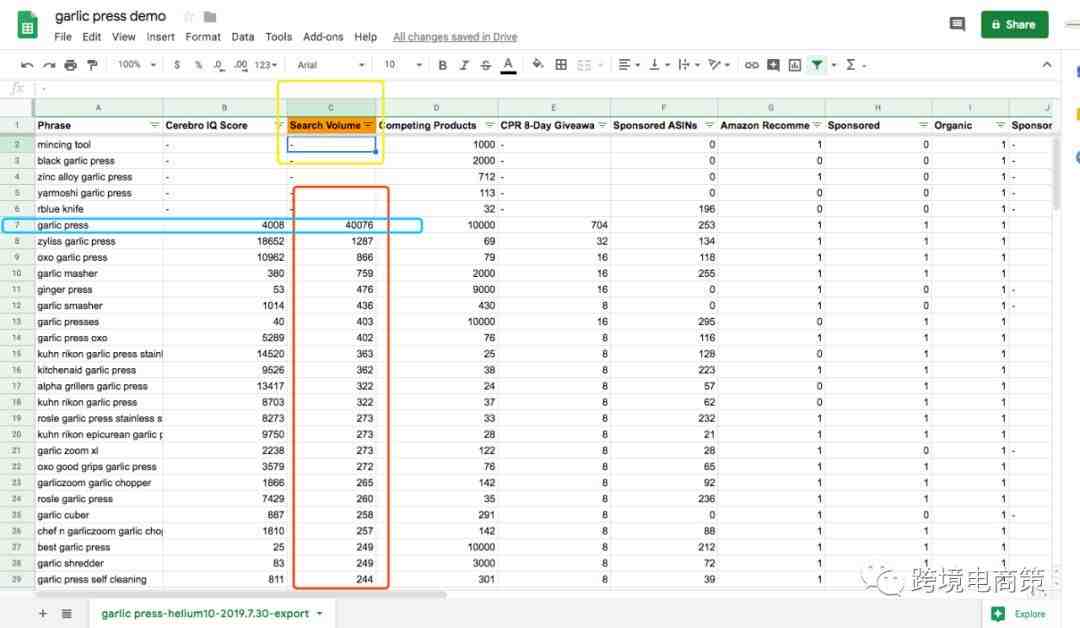Open comments history icon
Image resolution: width=1080 pixels, height=628 pixels.
click(x=957, y=25)
